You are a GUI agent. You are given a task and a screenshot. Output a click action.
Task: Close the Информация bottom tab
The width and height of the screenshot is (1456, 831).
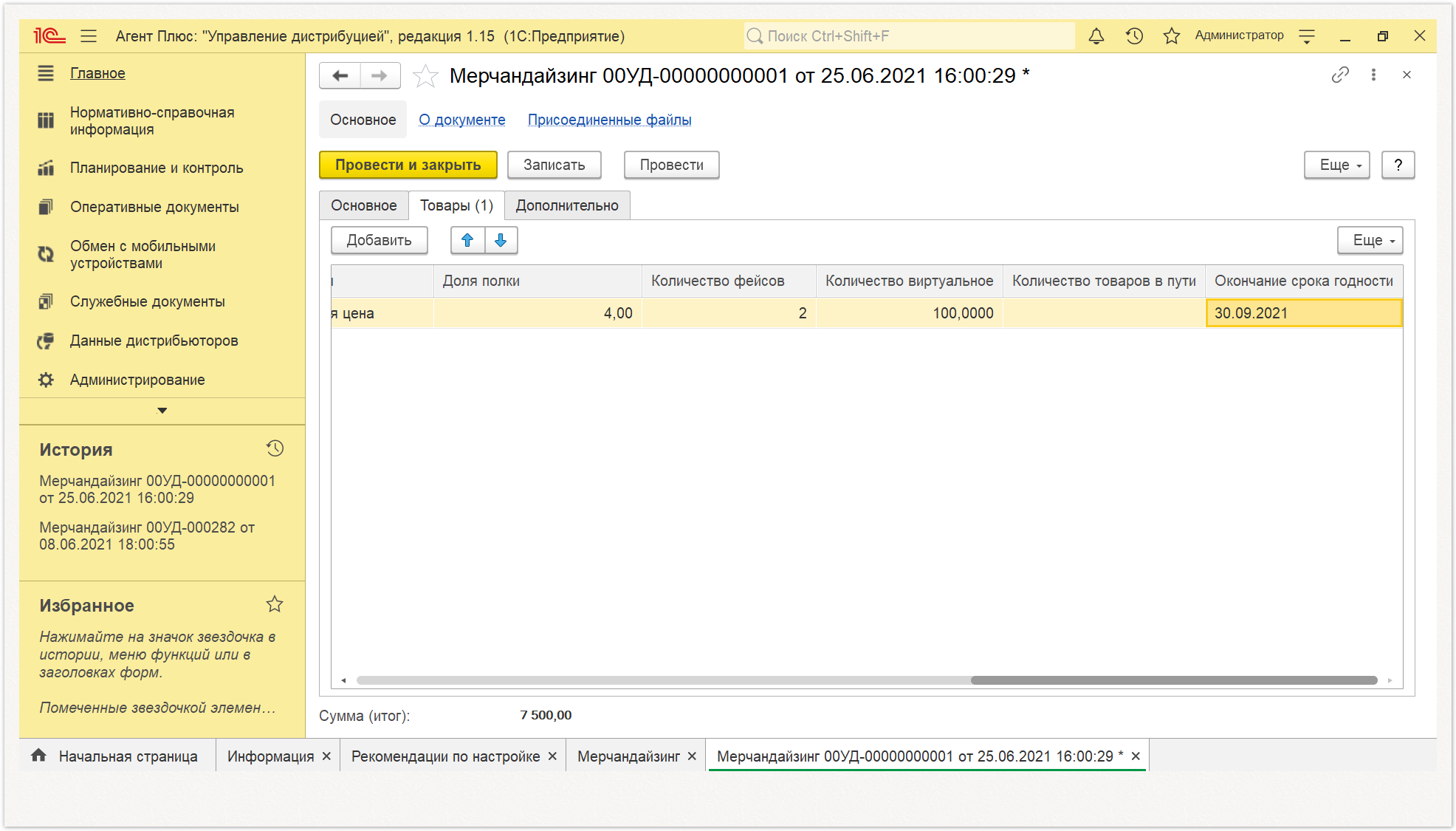coord(326,756)
